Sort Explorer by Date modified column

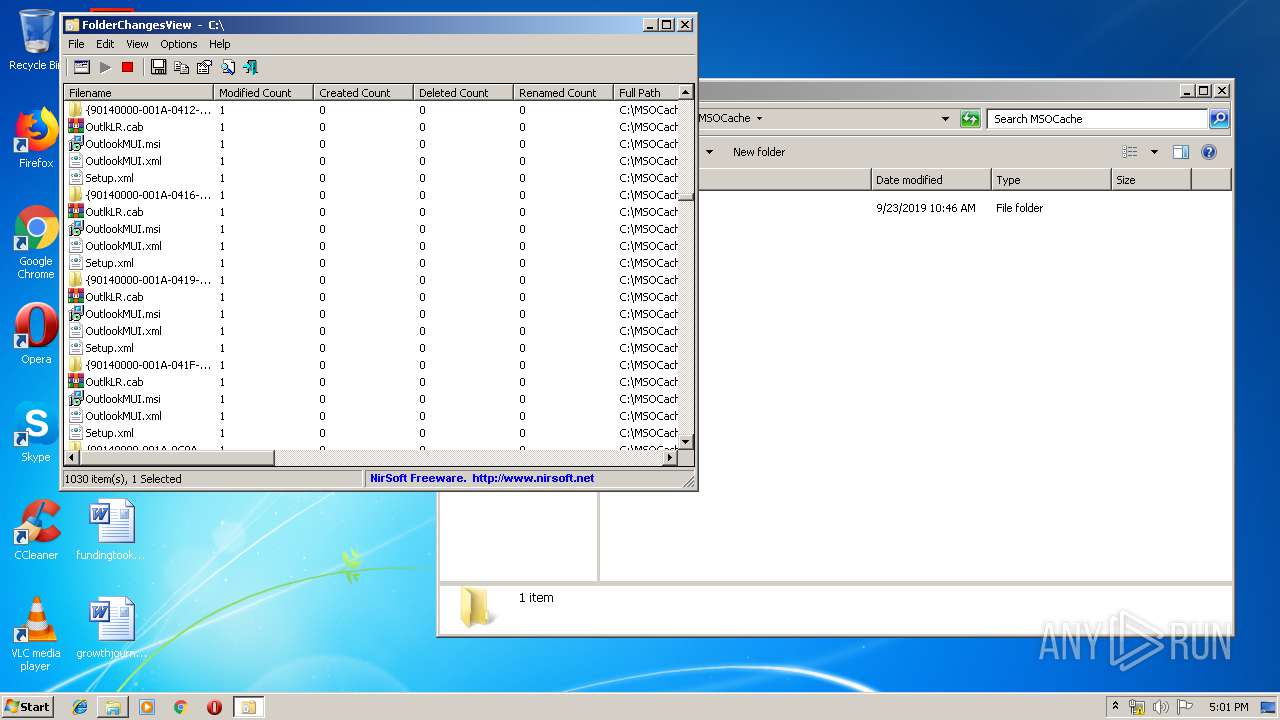[x=931, y=180]
